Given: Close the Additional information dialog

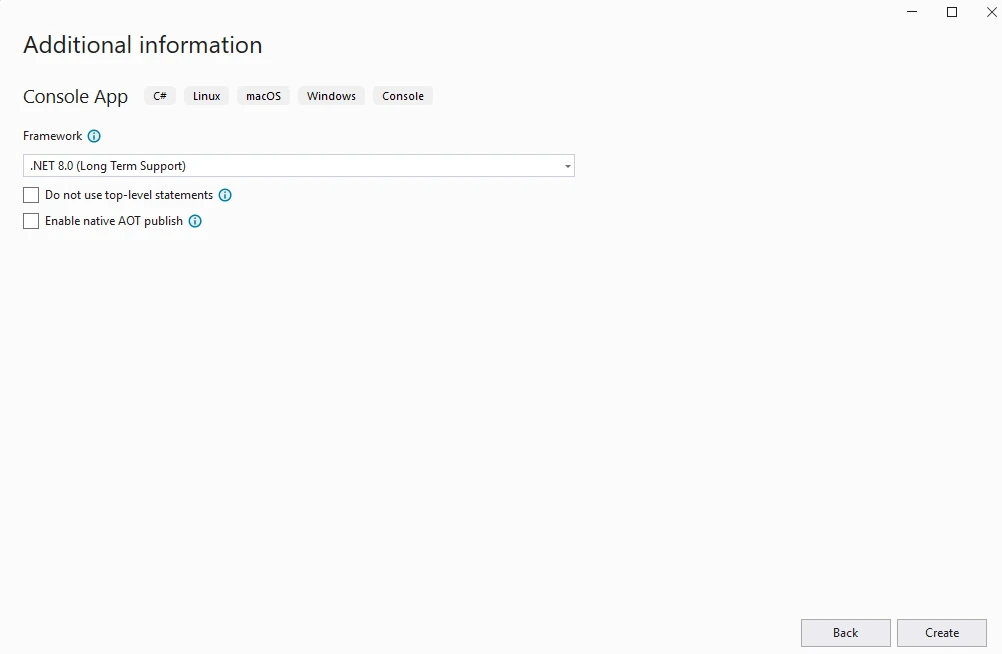Looking at the screenshot, I should (991, 12).
